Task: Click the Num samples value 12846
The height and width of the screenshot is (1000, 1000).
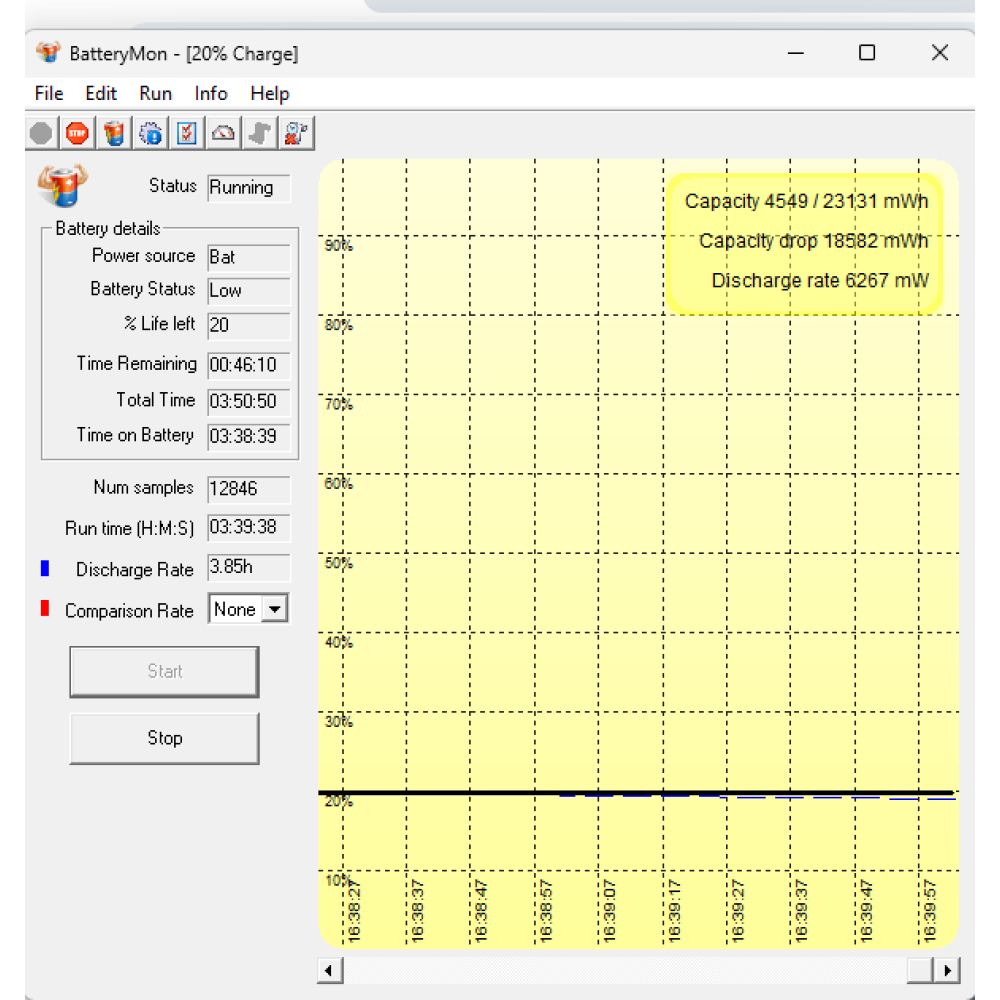Action: (x=249, y=489)
